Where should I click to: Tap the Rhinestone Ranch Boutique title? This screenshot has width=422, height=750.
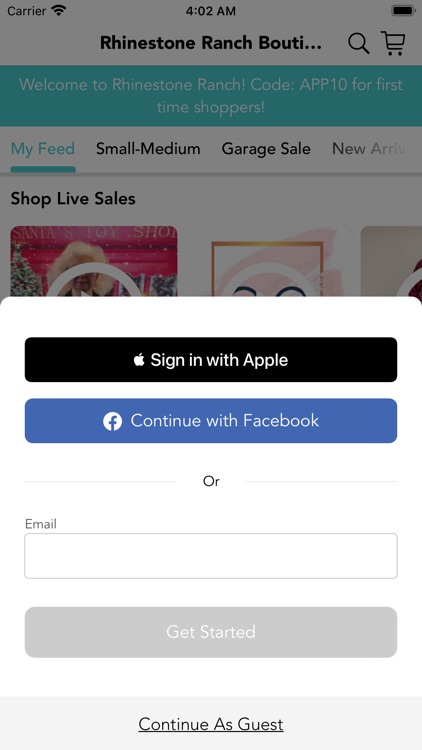tap(211, 43)
